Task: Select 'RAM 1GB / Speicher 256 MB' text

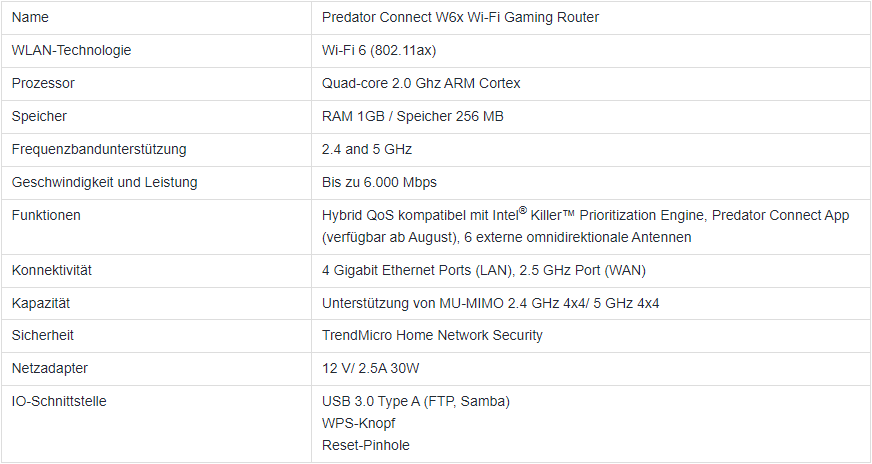Action: 412,116
